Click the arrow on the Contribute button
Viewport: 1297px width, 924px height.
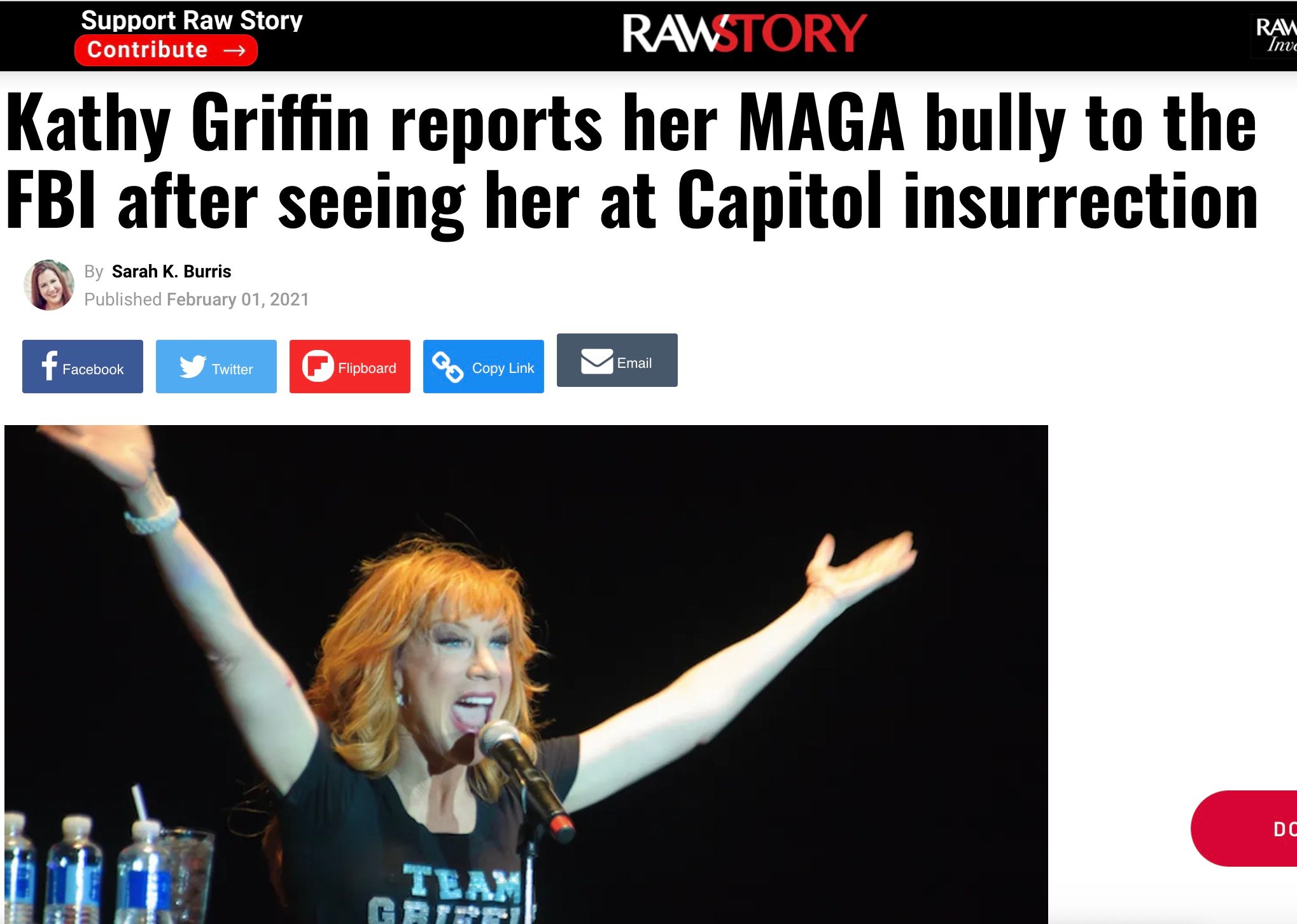pos(235,50)
